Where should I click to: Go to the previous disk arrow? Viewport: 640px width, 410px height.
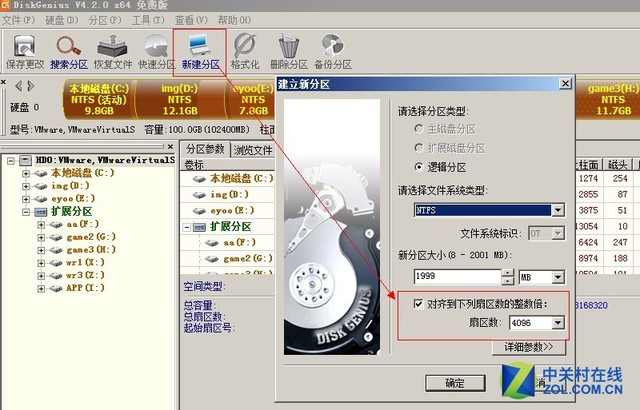pos(18,86)
